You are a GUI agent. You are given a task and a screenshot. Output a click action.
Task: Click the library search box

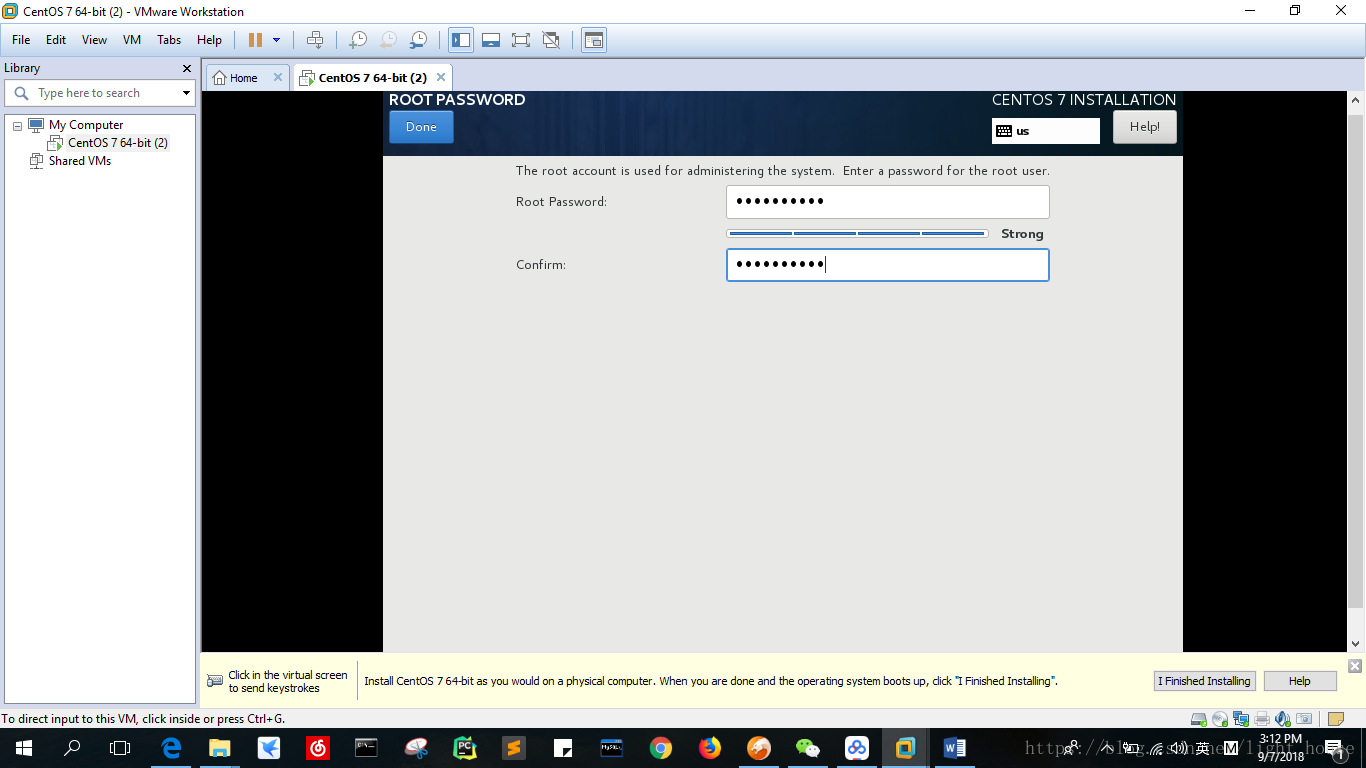point(100,93)
